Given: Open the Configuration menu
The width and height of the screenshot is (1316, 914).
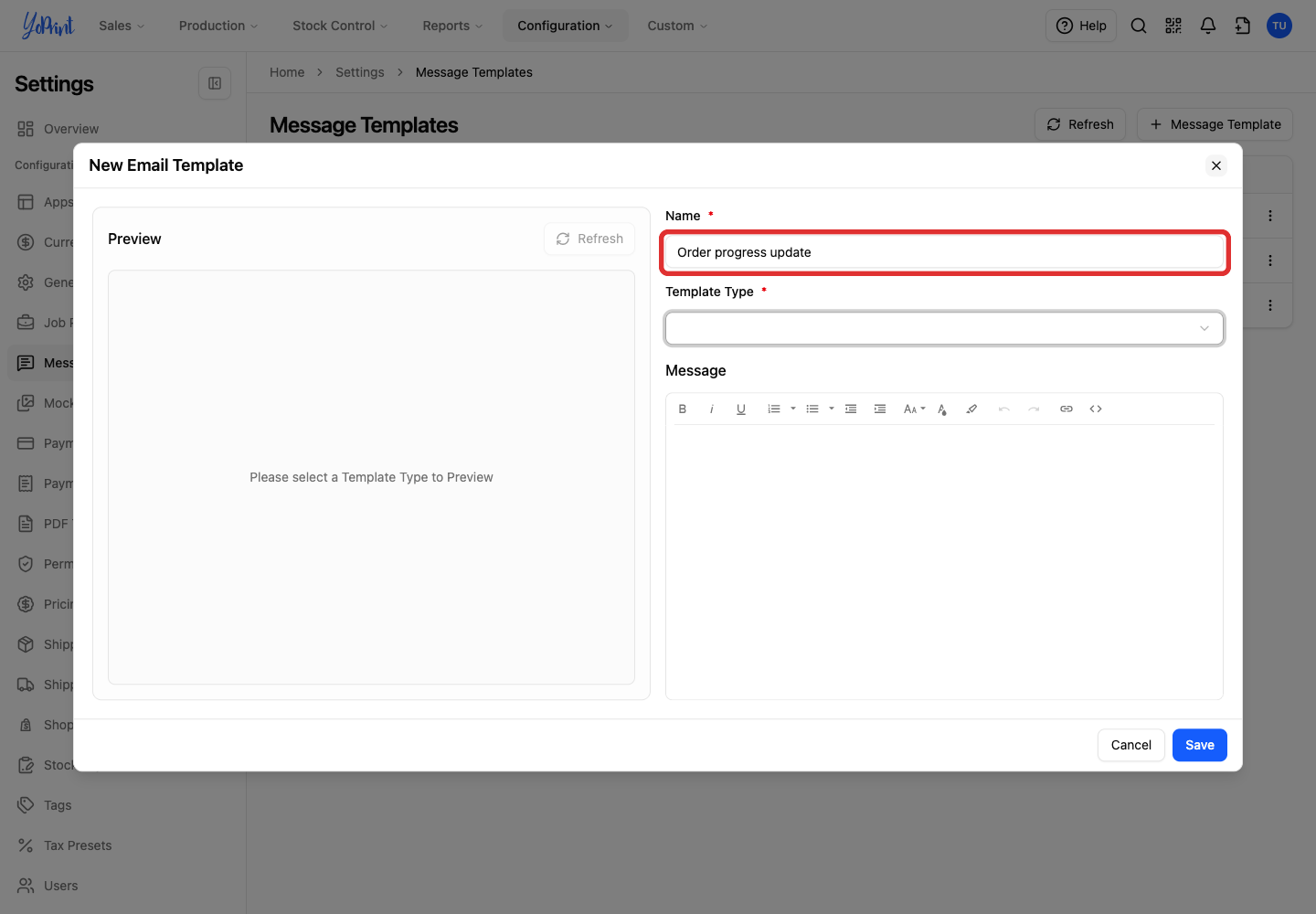Looking at the screenshot, I should tap(565, 26).
